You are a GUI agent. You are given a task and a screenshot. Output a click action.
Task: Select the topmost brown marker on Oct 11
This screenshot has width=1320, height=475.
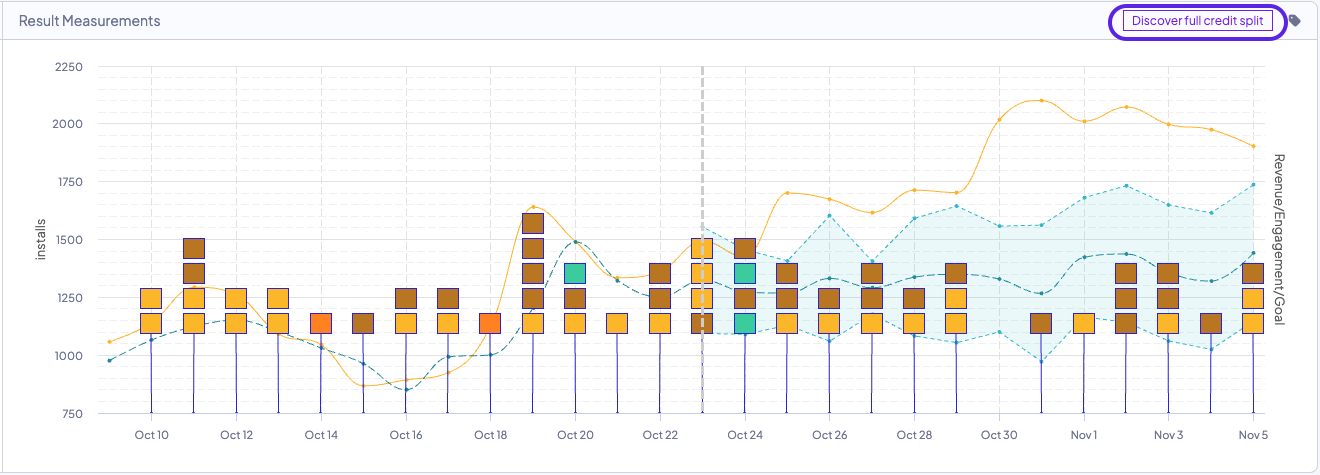pyautogui.click(x=194, y=248)
